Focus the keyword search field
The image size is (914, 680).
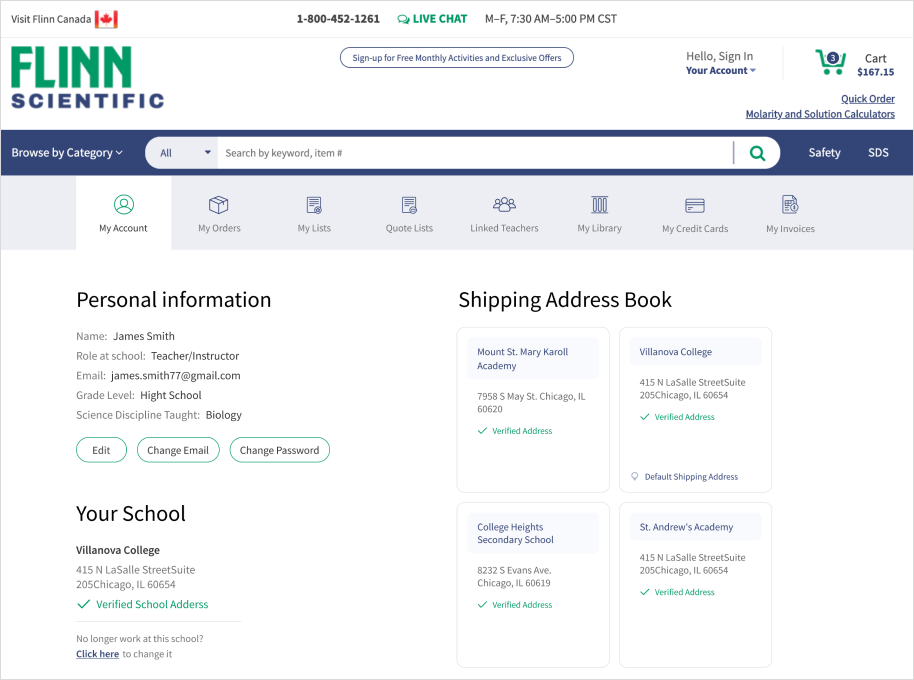pos(475,153)
